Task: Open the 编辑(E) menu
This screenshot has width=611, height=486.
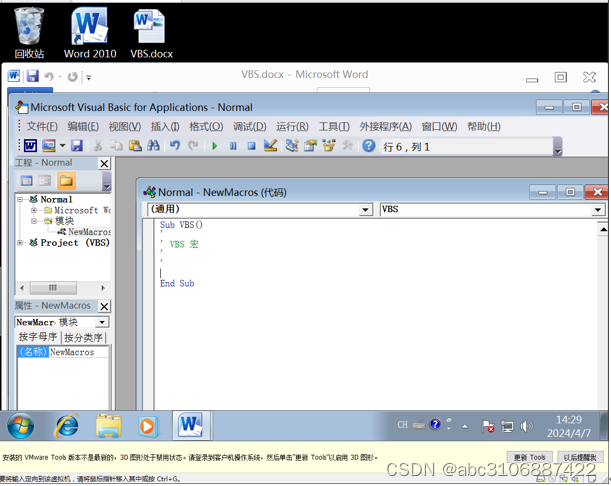Action: coord(83,127)
